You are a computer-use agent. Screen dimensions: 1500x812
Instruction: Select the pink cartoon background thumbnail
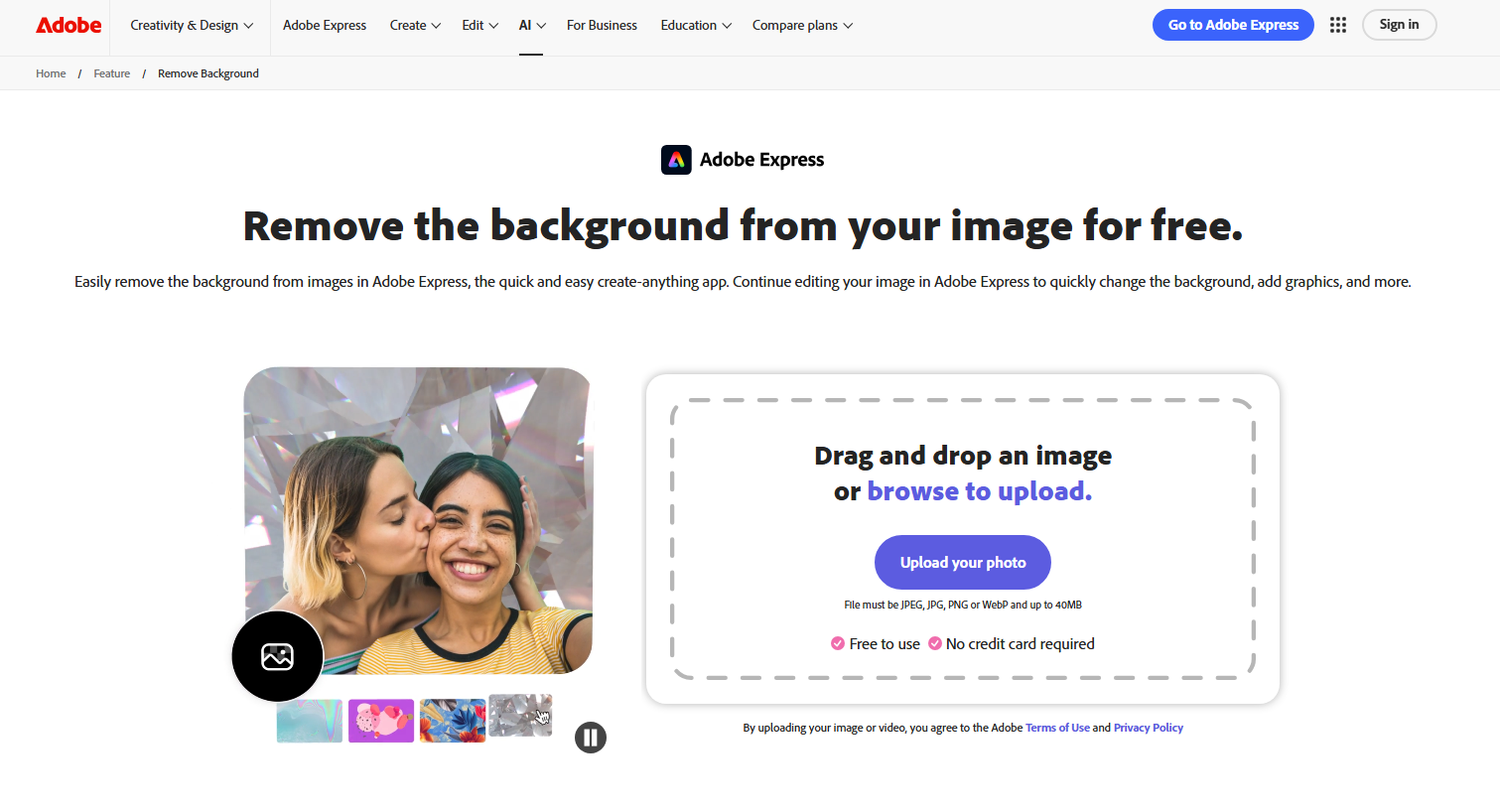381,721
